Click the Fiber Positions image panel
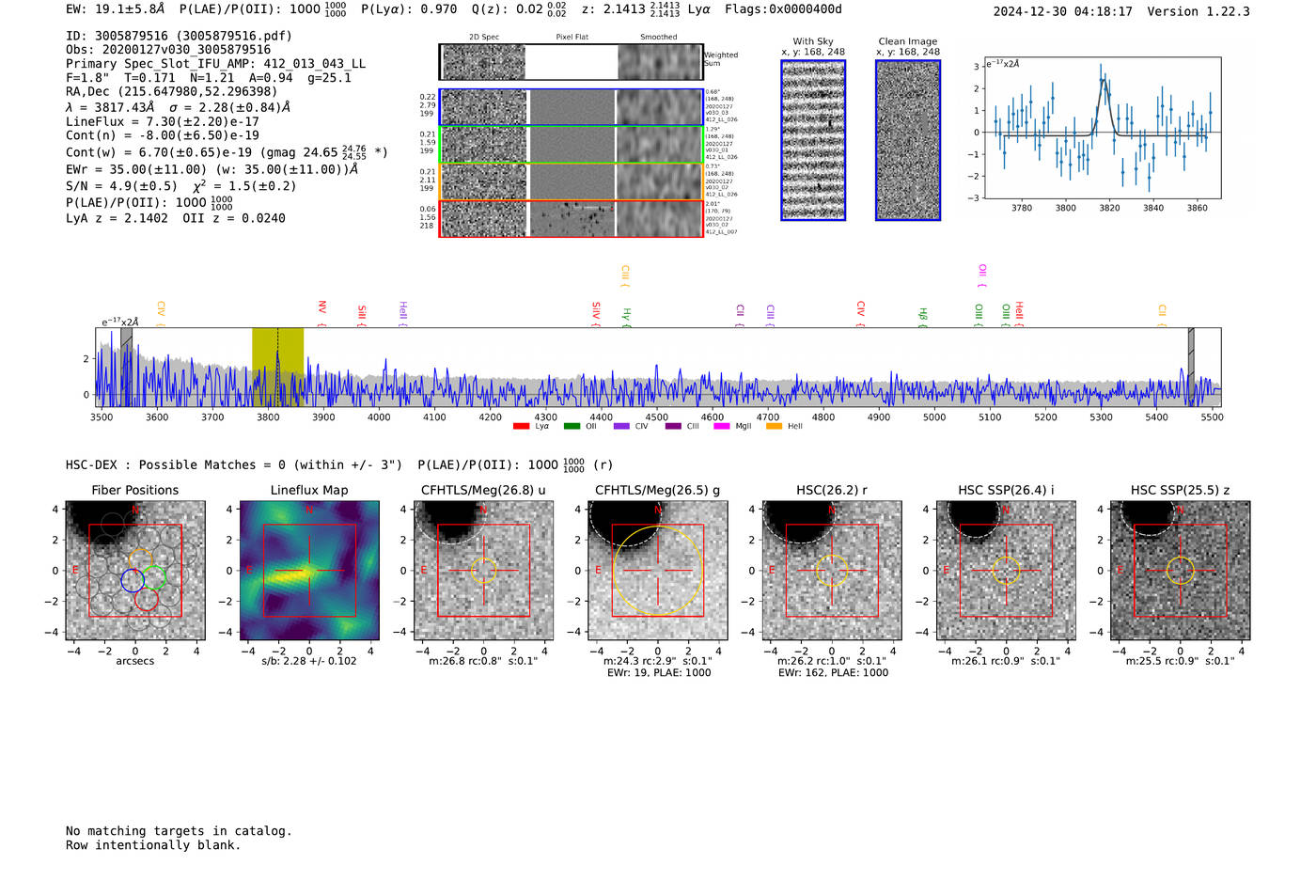1316x896 pixels. [x=135, y=570]
